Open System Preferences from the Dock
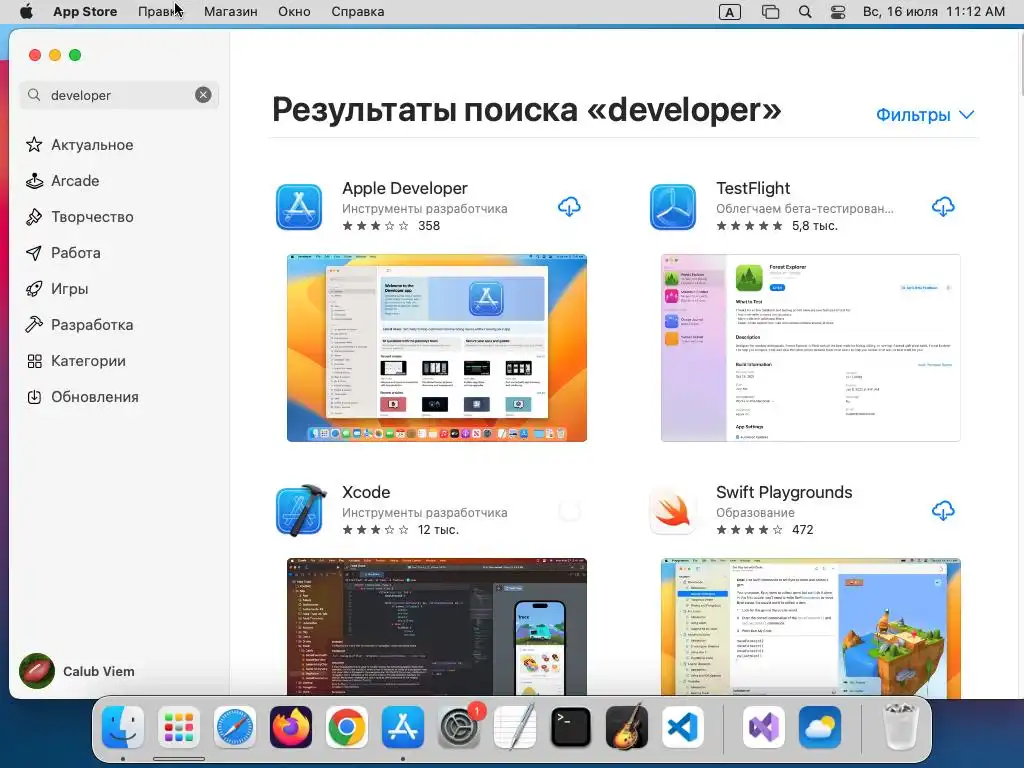The height and width of the screenshot is (768, 1024). pos(458,727)
